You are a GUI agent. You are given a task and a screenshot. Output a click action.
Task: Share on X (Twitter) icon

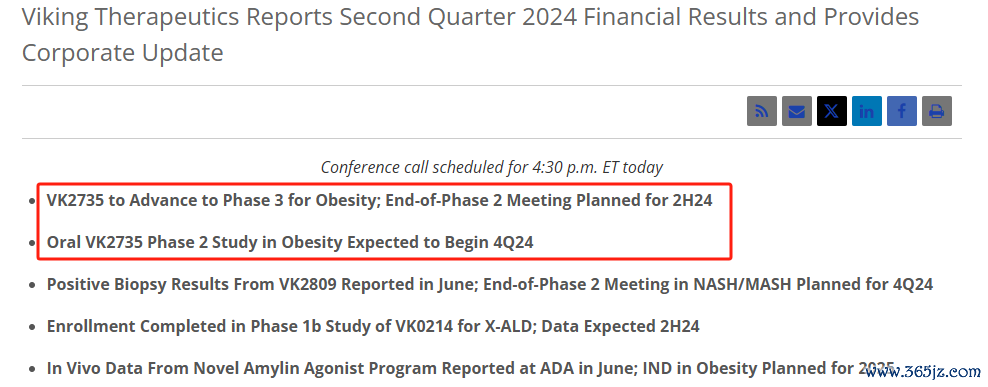(x=832, y=112)
